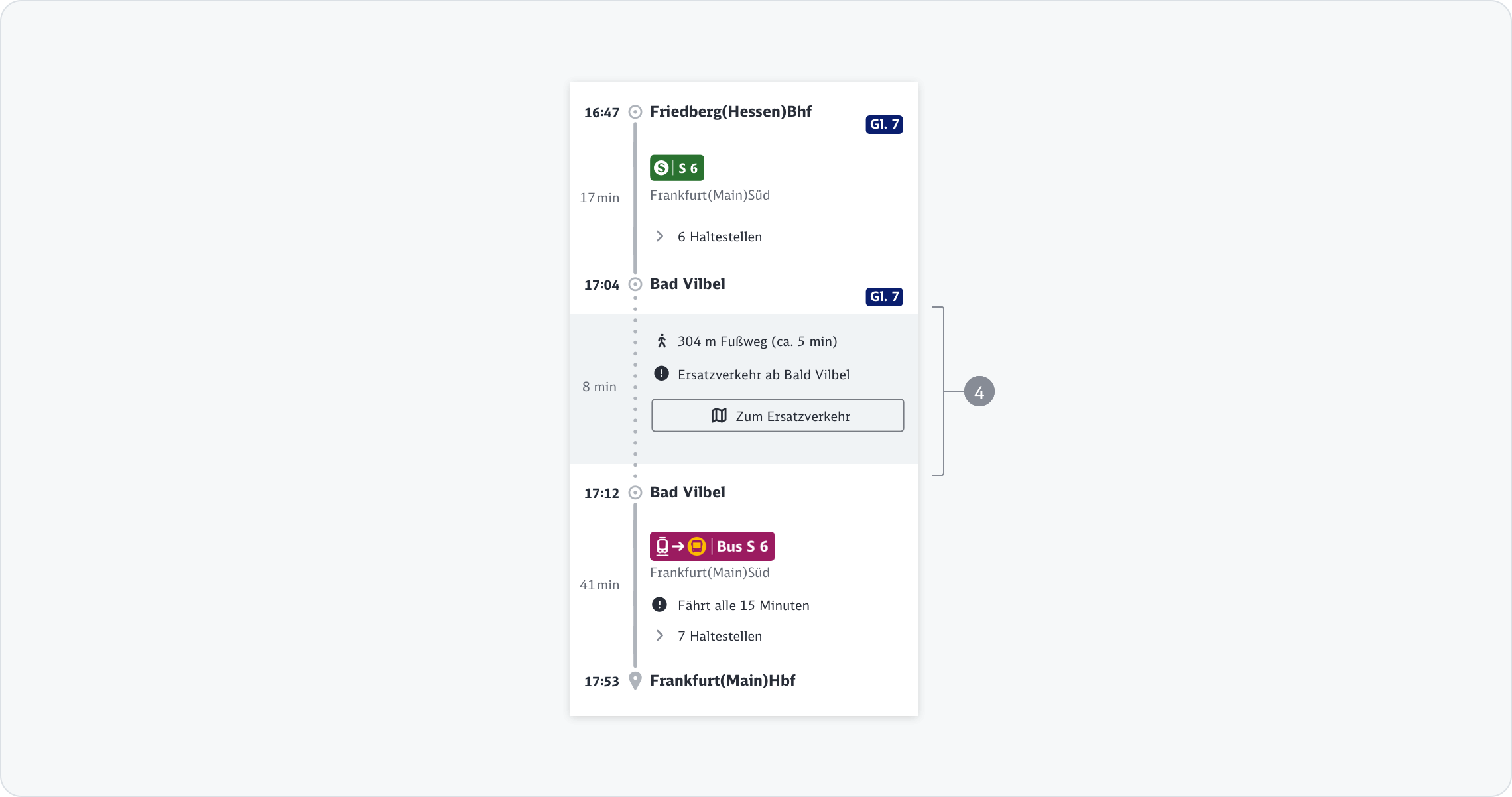Click the walking pedestrian icon
The height and width of the screenshot is (797, 1512).
[x=661, y=341]
